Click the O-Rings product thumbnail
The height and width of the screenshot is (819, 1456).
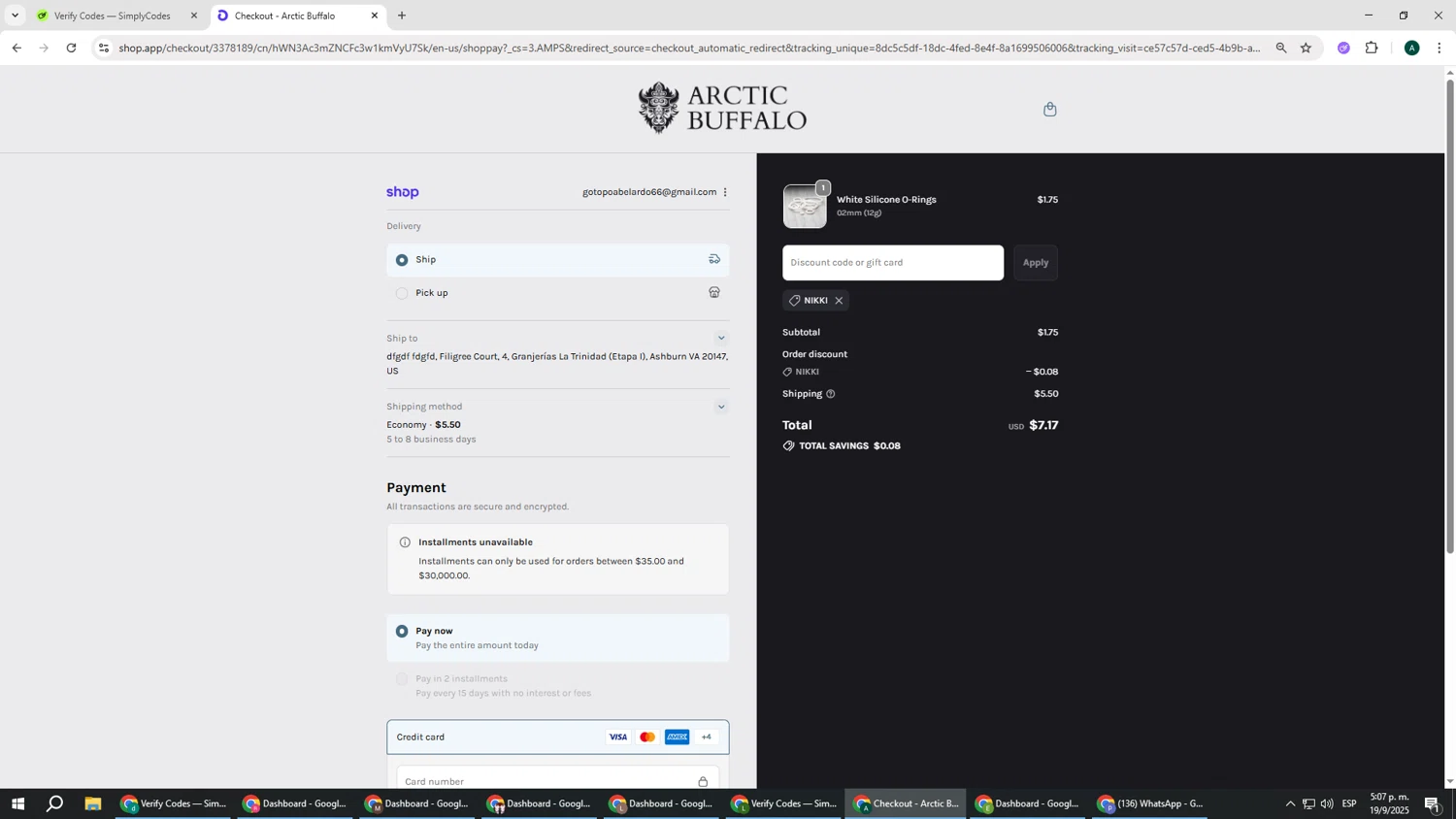coord(805,207)
